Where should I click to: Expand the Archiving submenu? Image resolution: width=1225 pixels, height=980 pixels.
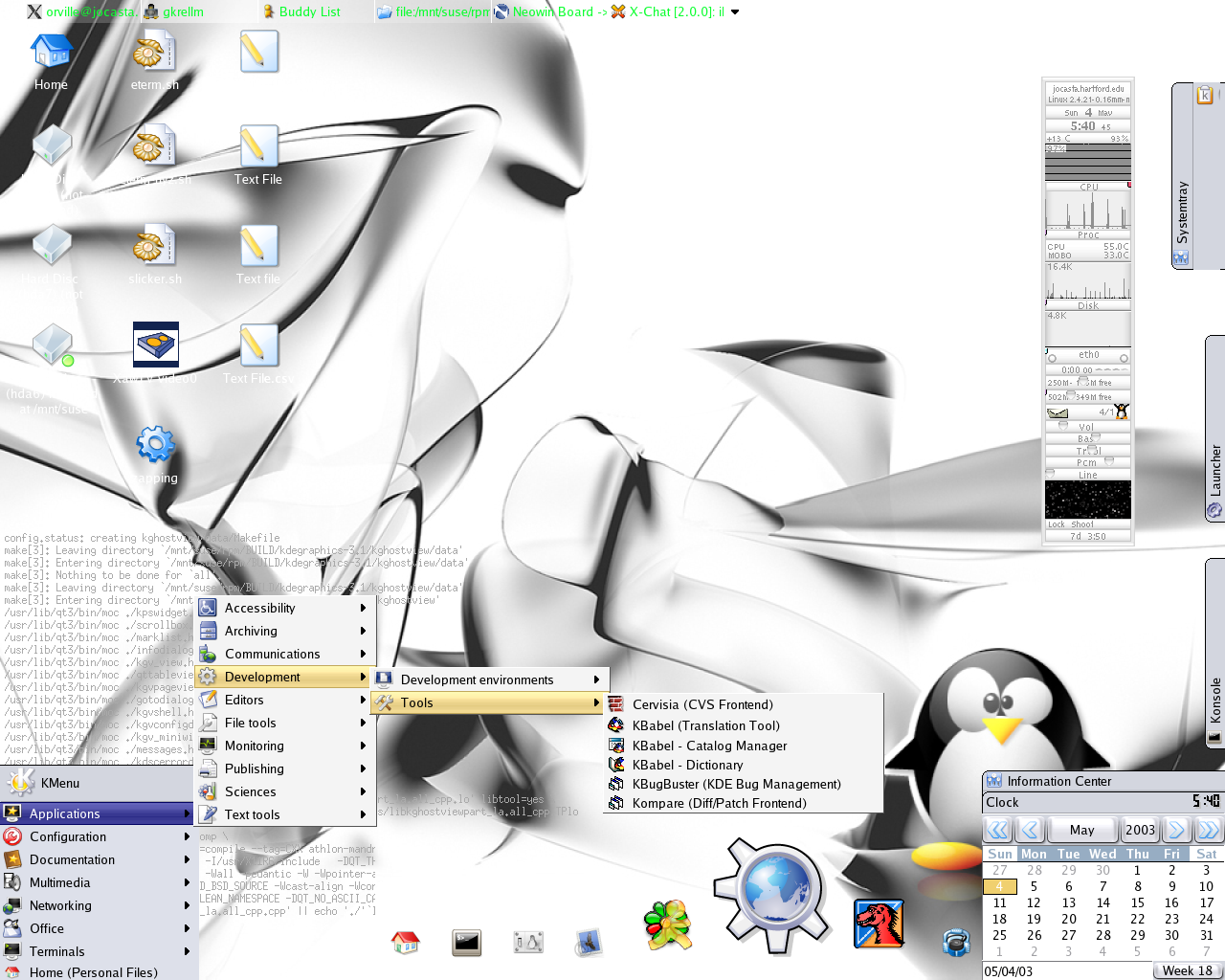[284, 631]
